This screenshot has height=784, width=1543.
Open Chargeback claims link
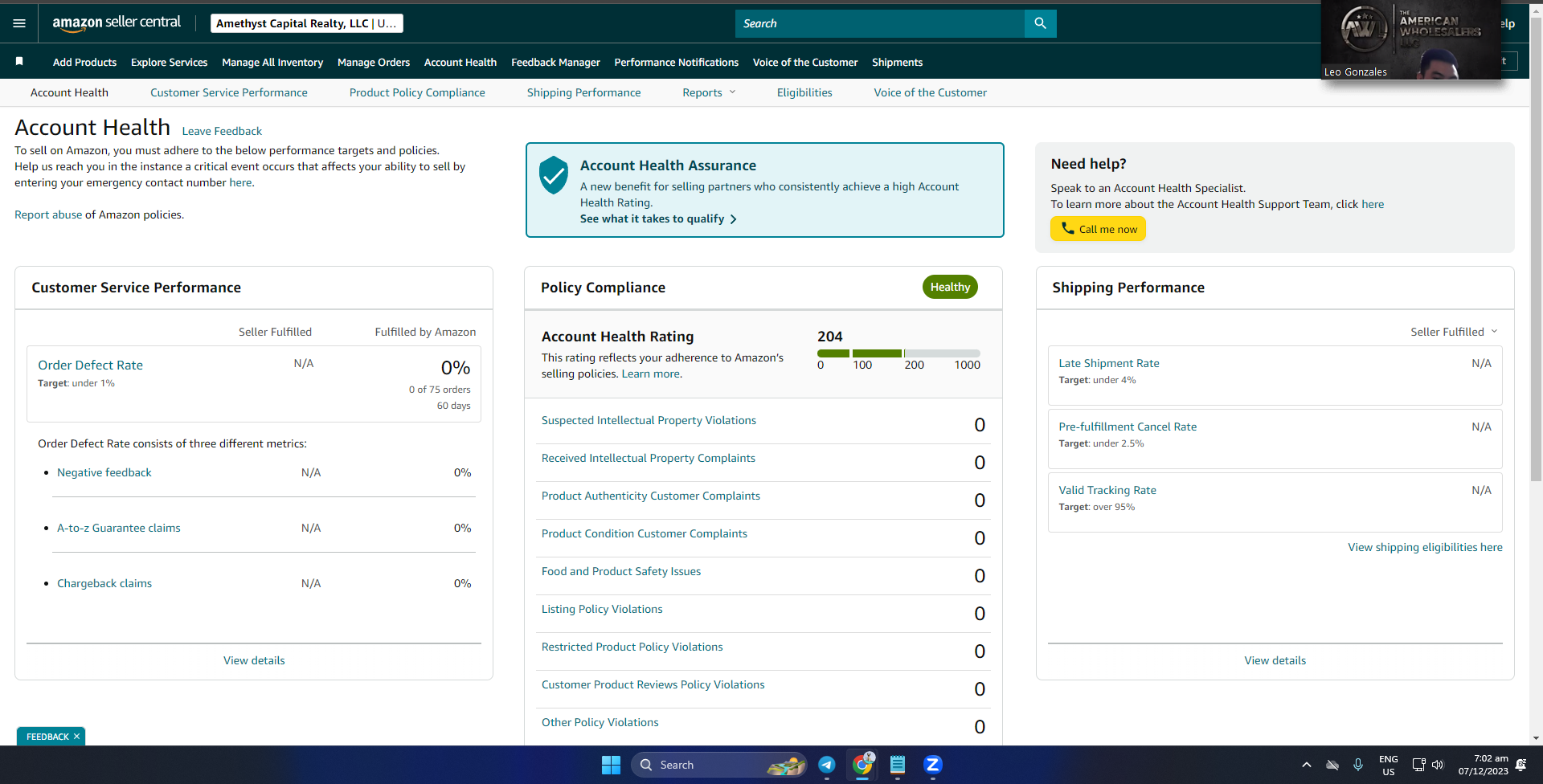point(104,583)
